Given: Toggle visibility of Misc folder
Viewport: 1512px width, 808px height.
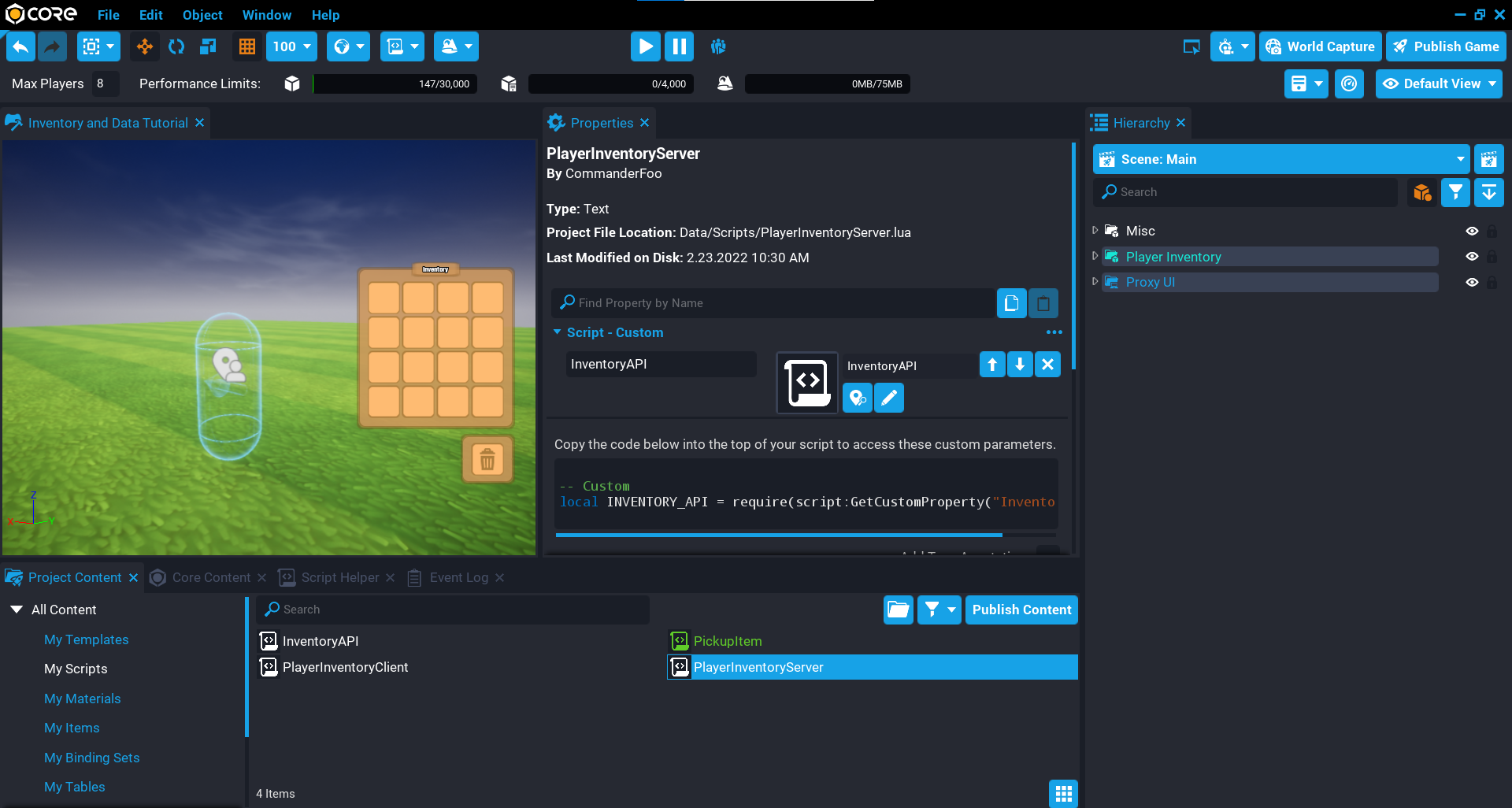Looking at the screenshot, I should click(x=1471, y=231).
